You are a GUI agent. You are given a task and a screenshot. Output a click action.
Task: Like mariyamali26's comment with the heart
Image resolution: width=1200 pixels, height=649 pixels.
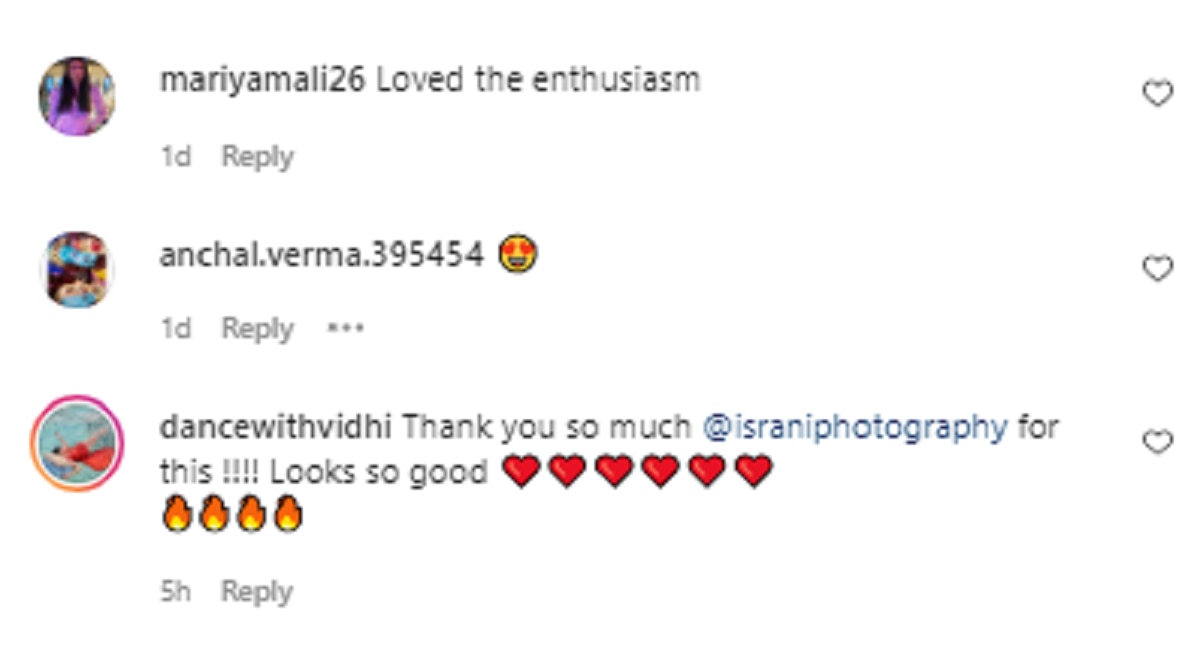[x=1157, y=95]
